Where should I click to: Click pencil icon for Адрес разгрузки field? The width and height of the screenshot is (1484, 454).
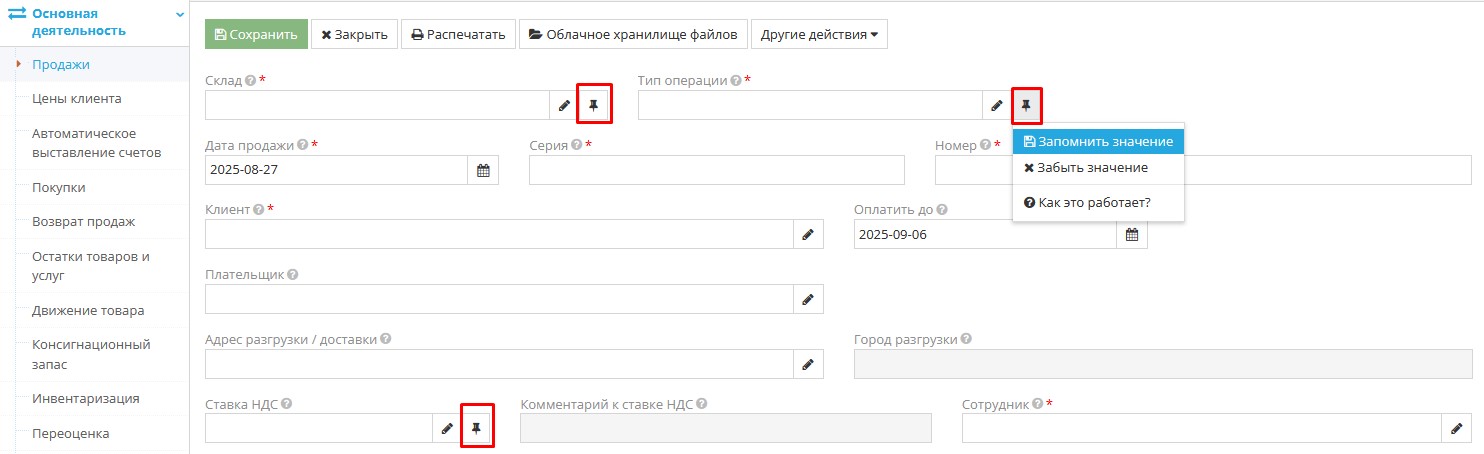pos(808,364)
